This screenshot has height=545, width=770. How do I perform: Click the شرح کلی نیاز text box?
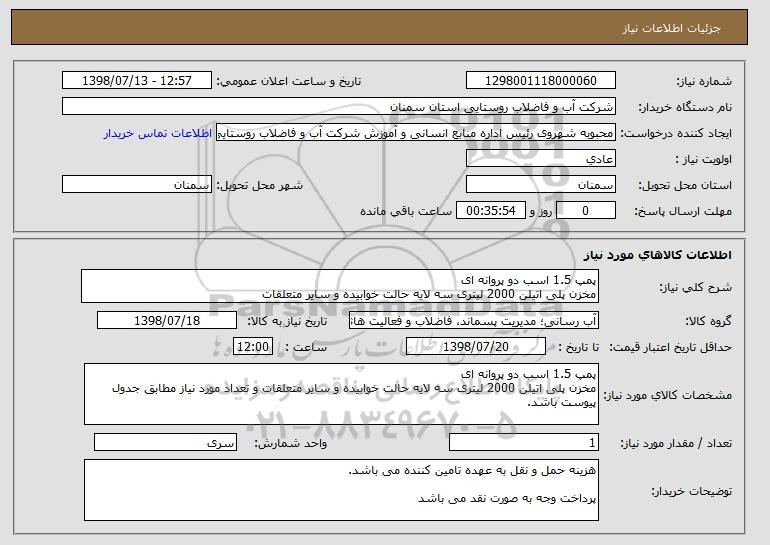tap(340, 286)
